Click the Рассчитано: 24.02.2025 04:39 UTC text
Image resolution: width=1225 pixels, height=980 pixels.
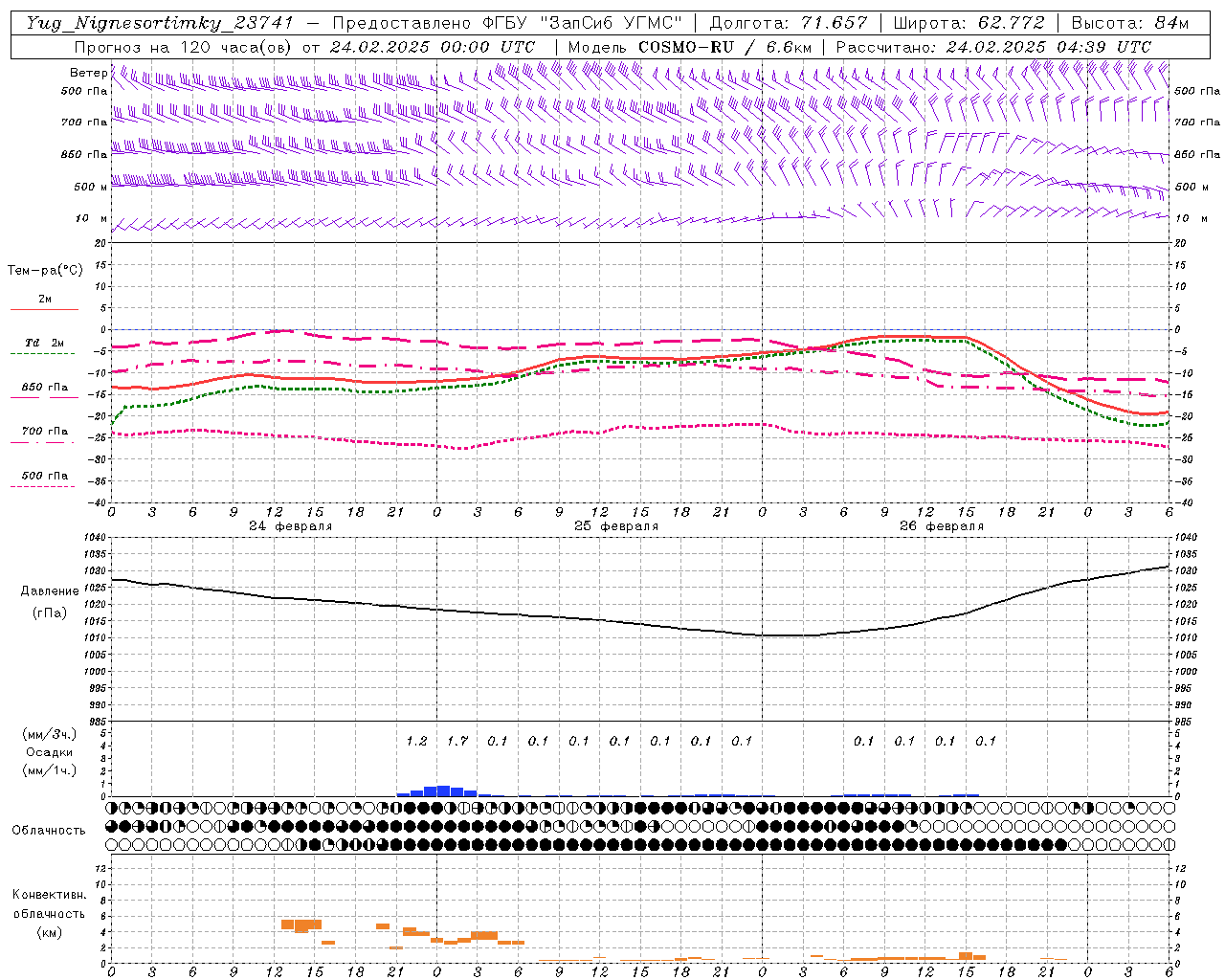click(993, 47)
